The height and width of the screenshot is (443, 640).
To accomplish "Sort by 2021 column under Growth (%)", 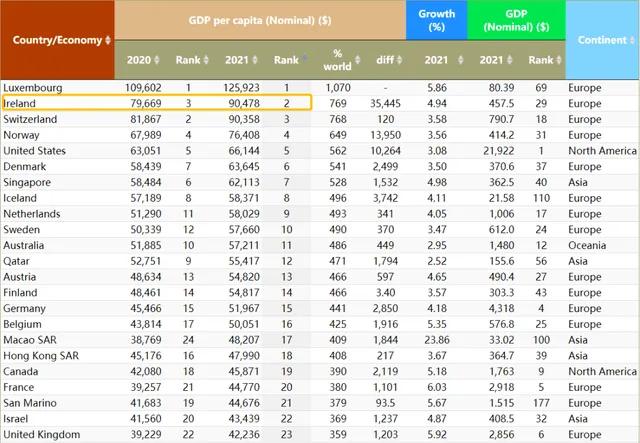I will tap(436, 60).
